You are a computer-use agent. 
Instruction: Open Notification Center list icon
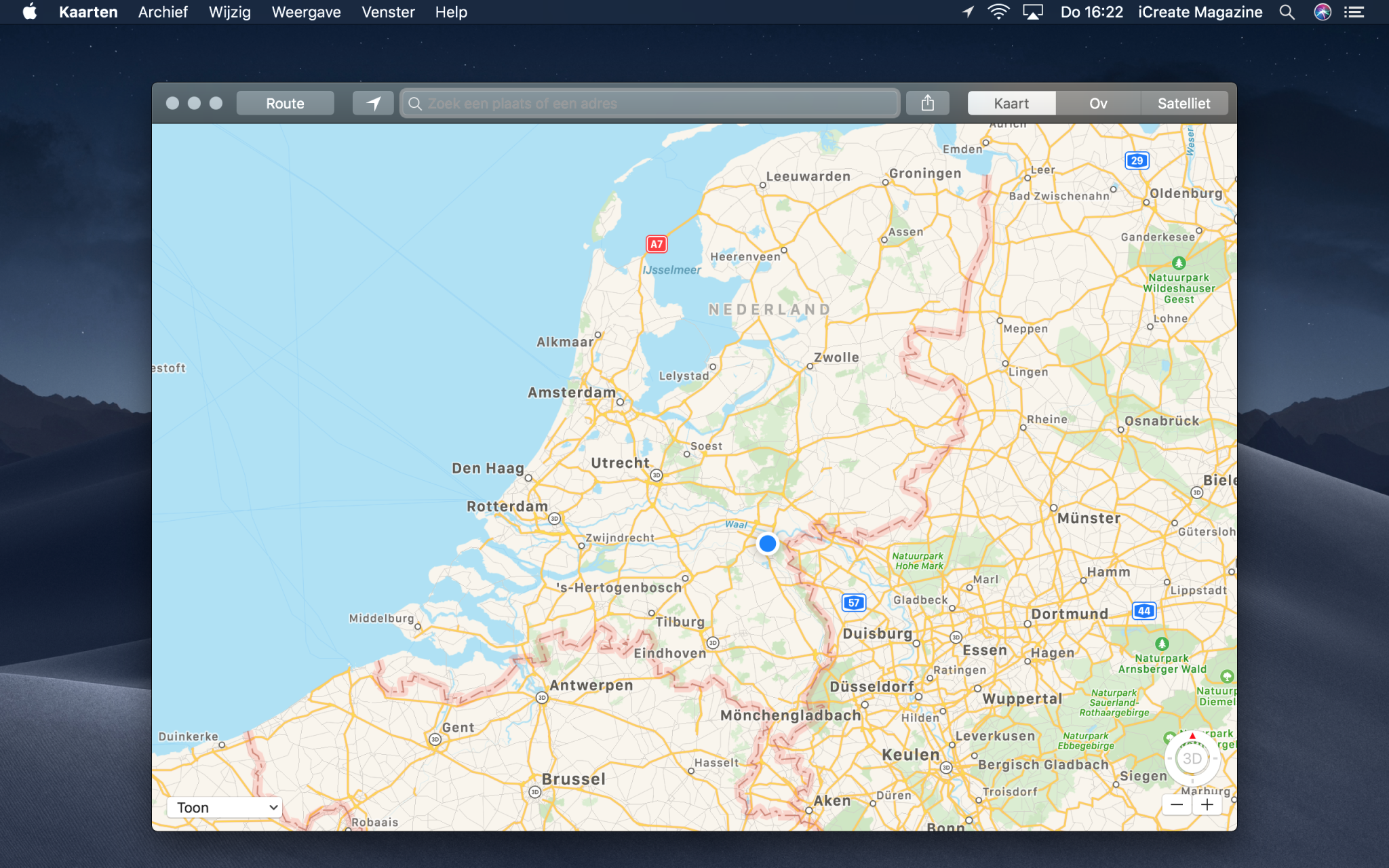1354,12
